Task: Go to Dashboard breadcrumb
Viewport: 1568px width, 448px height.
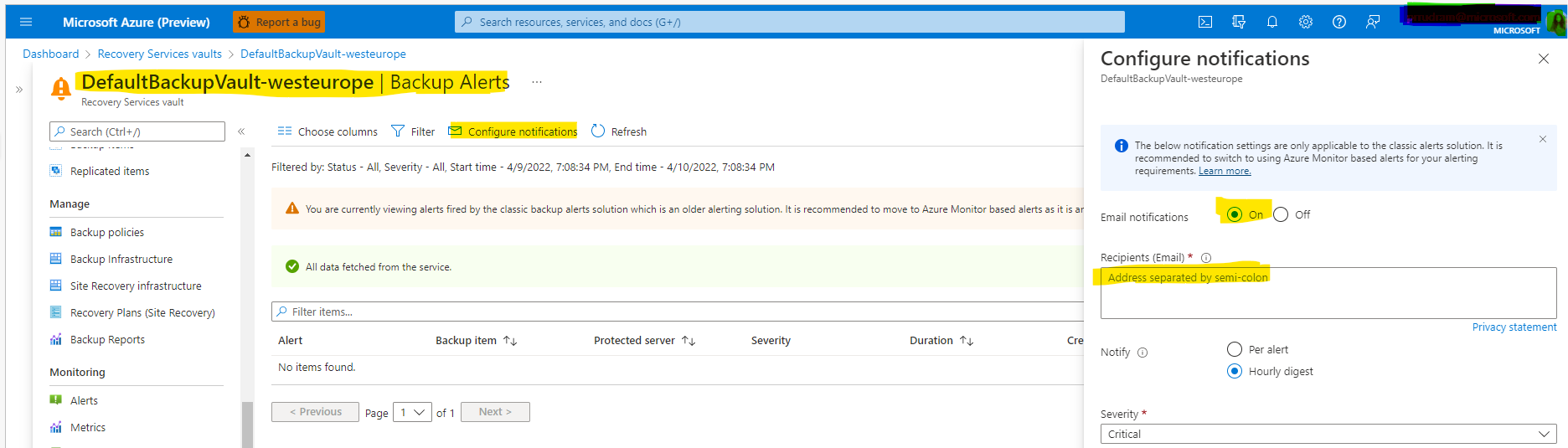Action: [x=50, y=54]
